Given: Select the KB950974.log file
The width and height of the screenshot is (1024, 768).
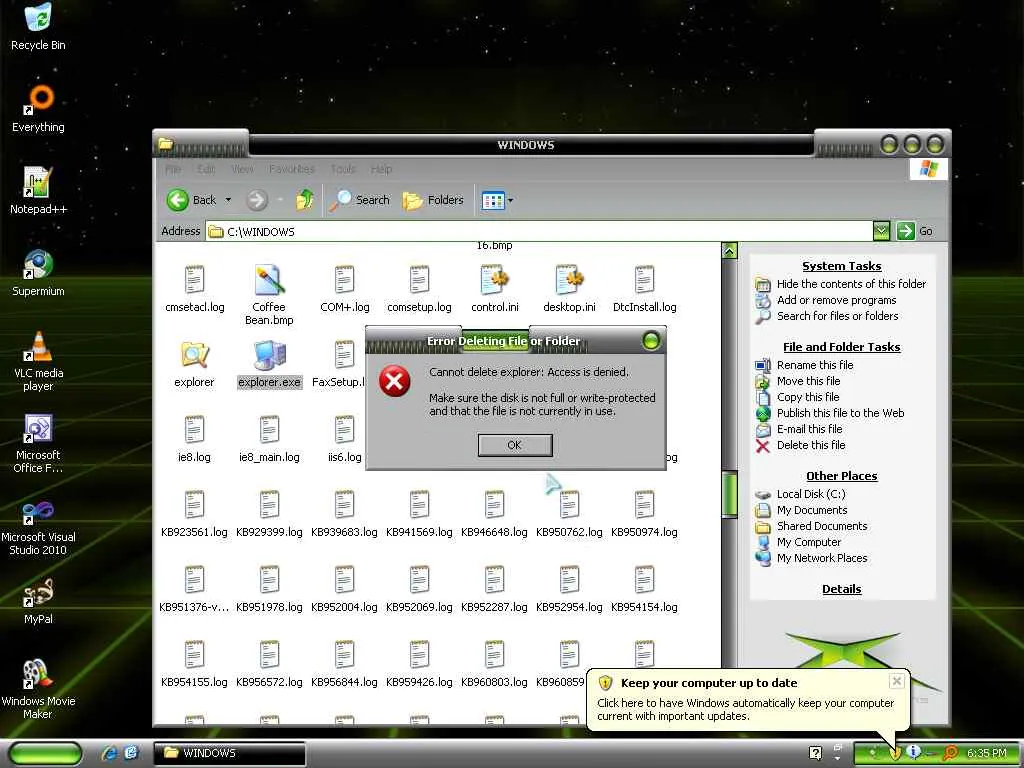Looking at the screenshot, I should pos(644,514).
